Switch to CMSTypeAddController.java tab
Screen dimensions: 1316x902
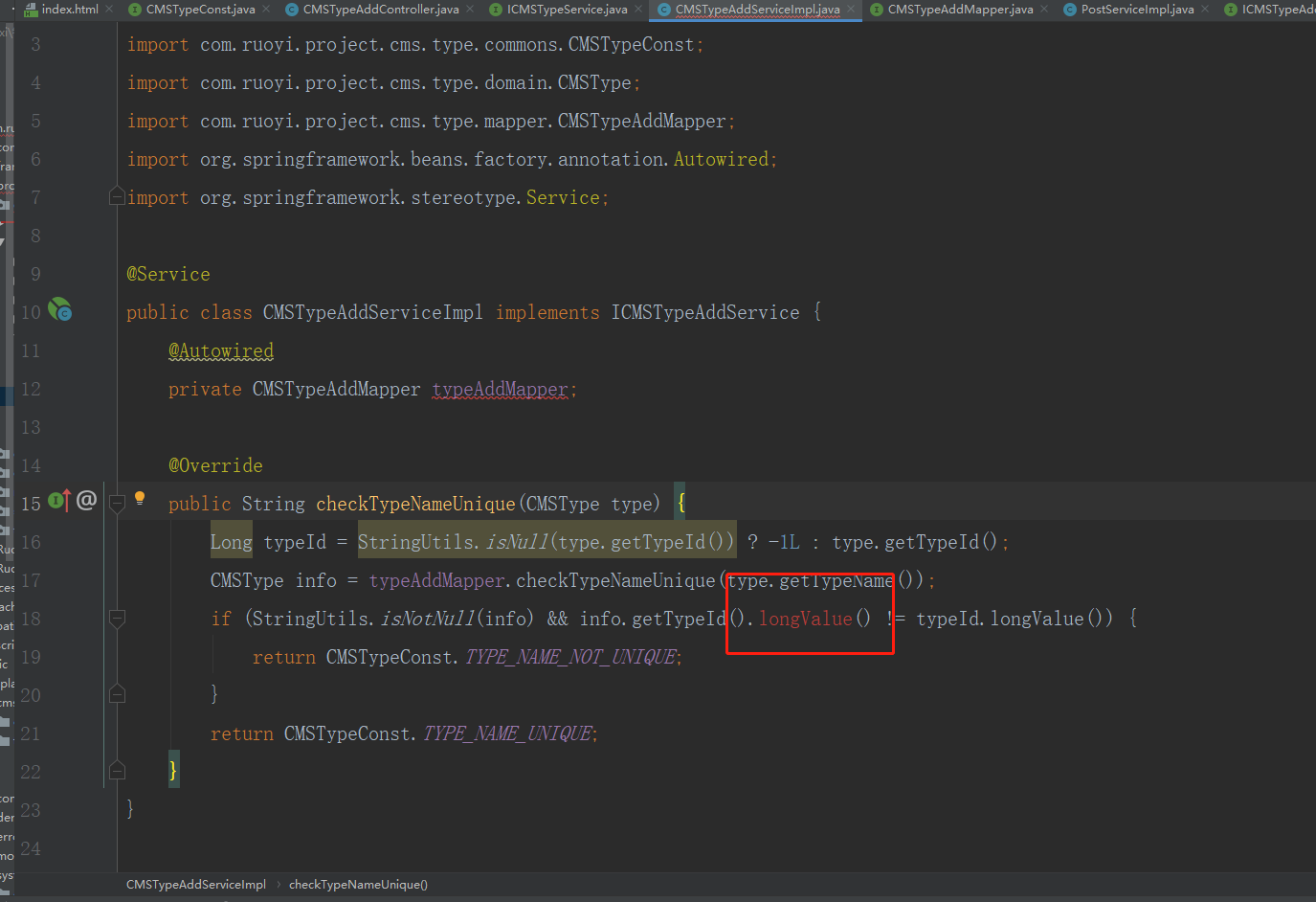point(381,10)
